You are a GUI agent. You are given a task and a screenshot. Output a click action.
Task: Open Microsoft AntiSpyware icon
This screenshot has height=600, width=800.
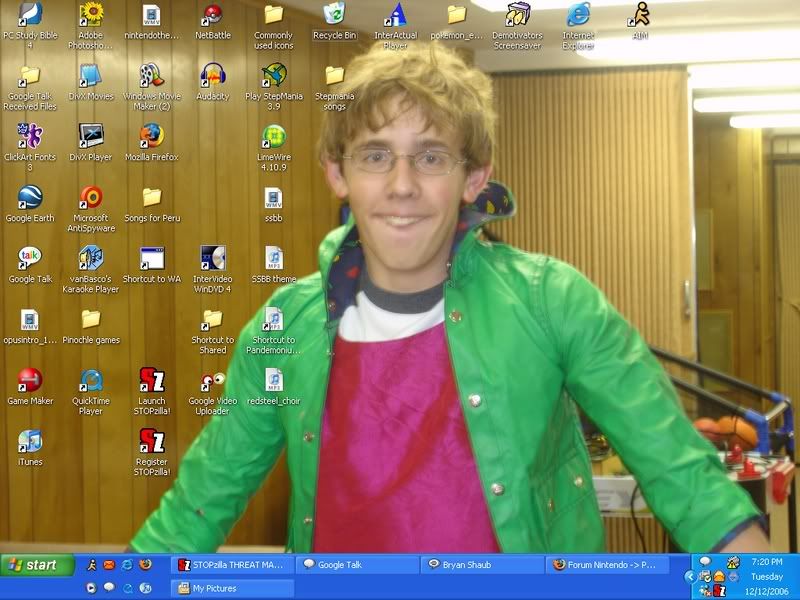(91, 208)
